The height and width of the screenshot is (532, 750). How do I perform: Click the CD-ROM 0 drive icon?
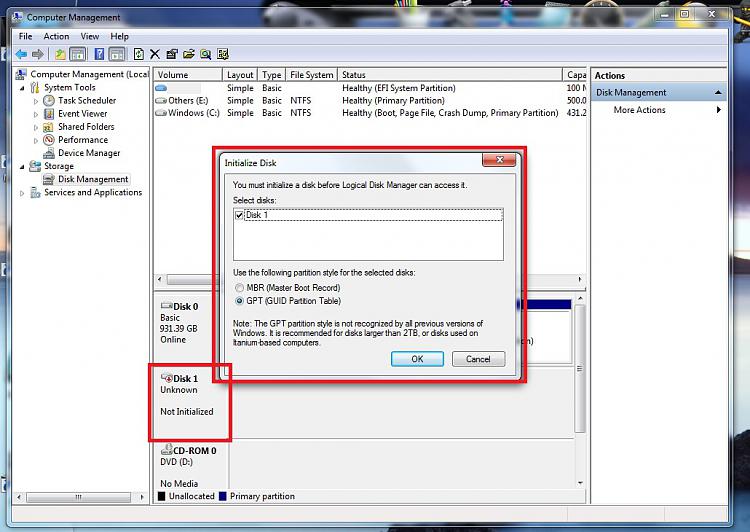[166, 450]
